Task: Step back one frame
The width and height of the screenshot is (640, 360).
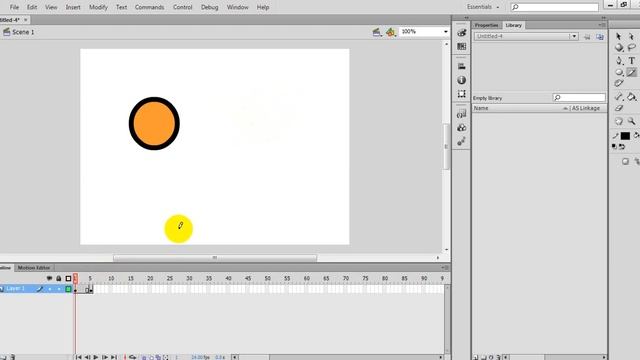Action: [x=87, y=357]
